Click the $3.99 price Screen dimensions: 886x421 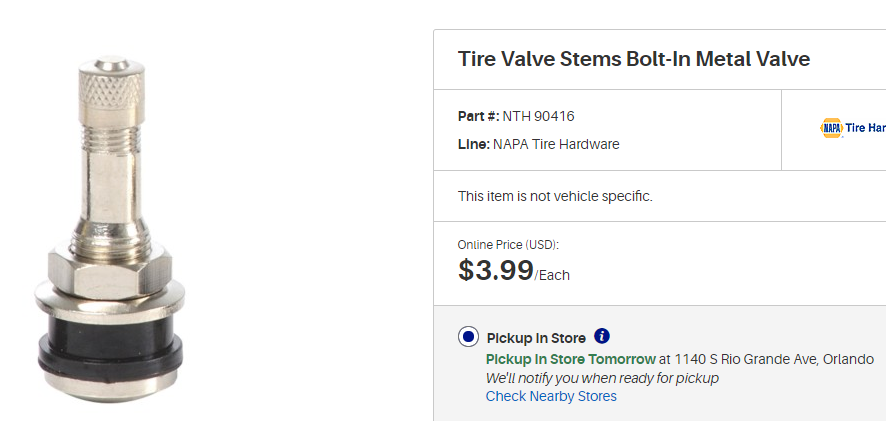coord(495,270)
